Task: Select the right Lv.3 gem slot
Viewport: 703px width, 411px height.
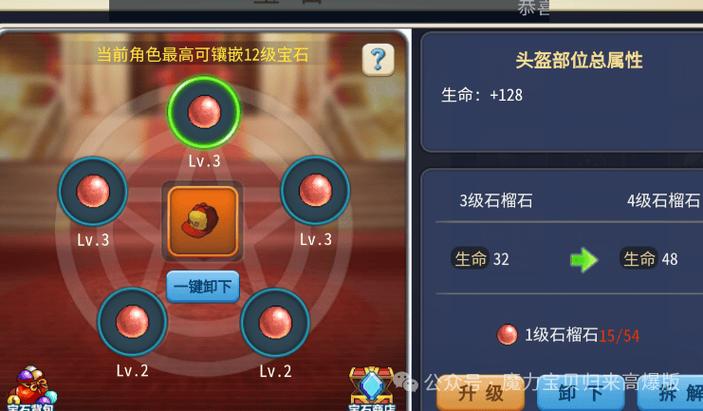Action: coord(315,190)
